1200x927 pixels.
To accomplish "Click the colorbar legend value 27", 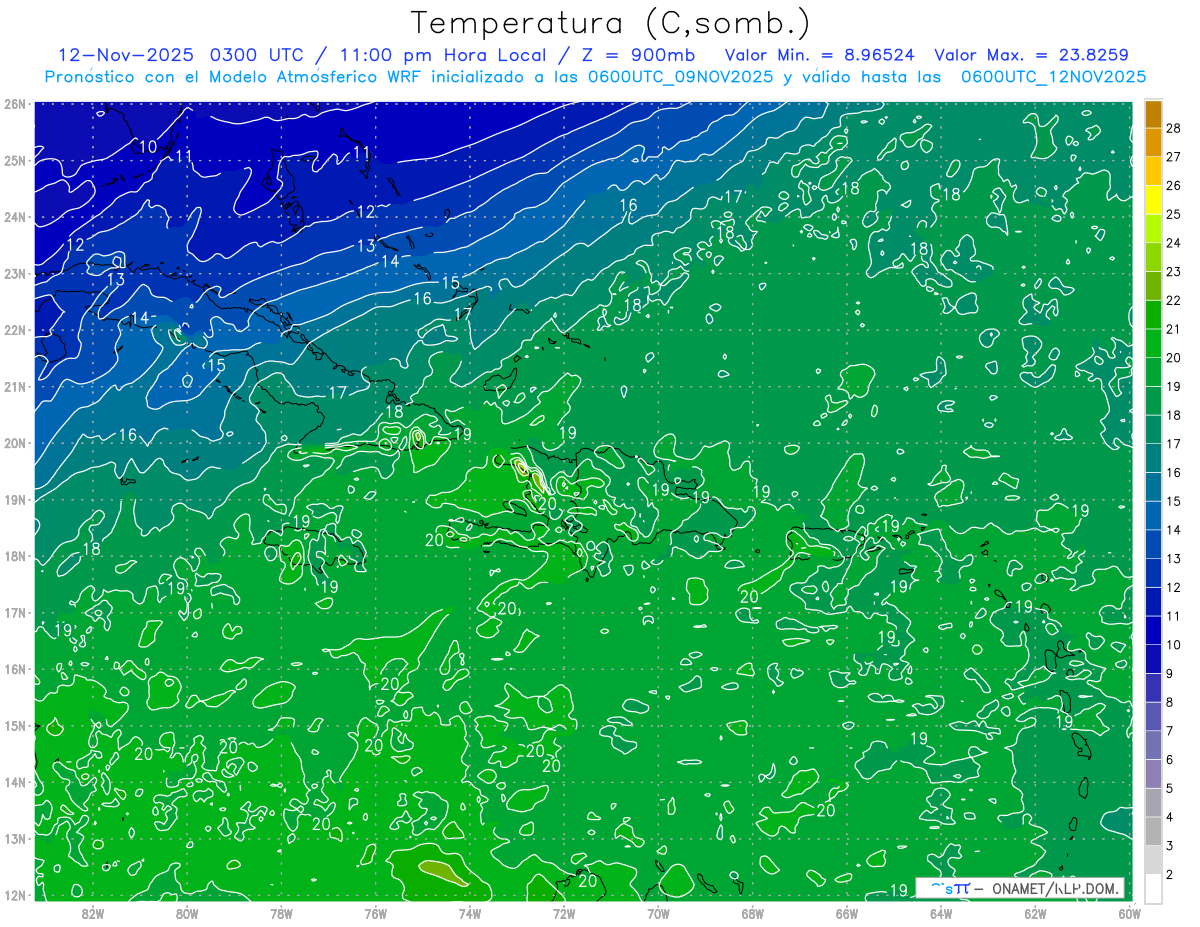I will tap(1172, 157).
